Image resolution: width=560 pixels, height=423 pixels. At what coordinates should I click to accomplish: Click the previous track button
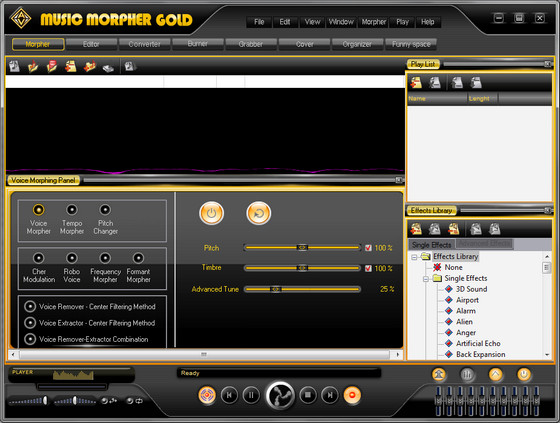click(229, 395)
